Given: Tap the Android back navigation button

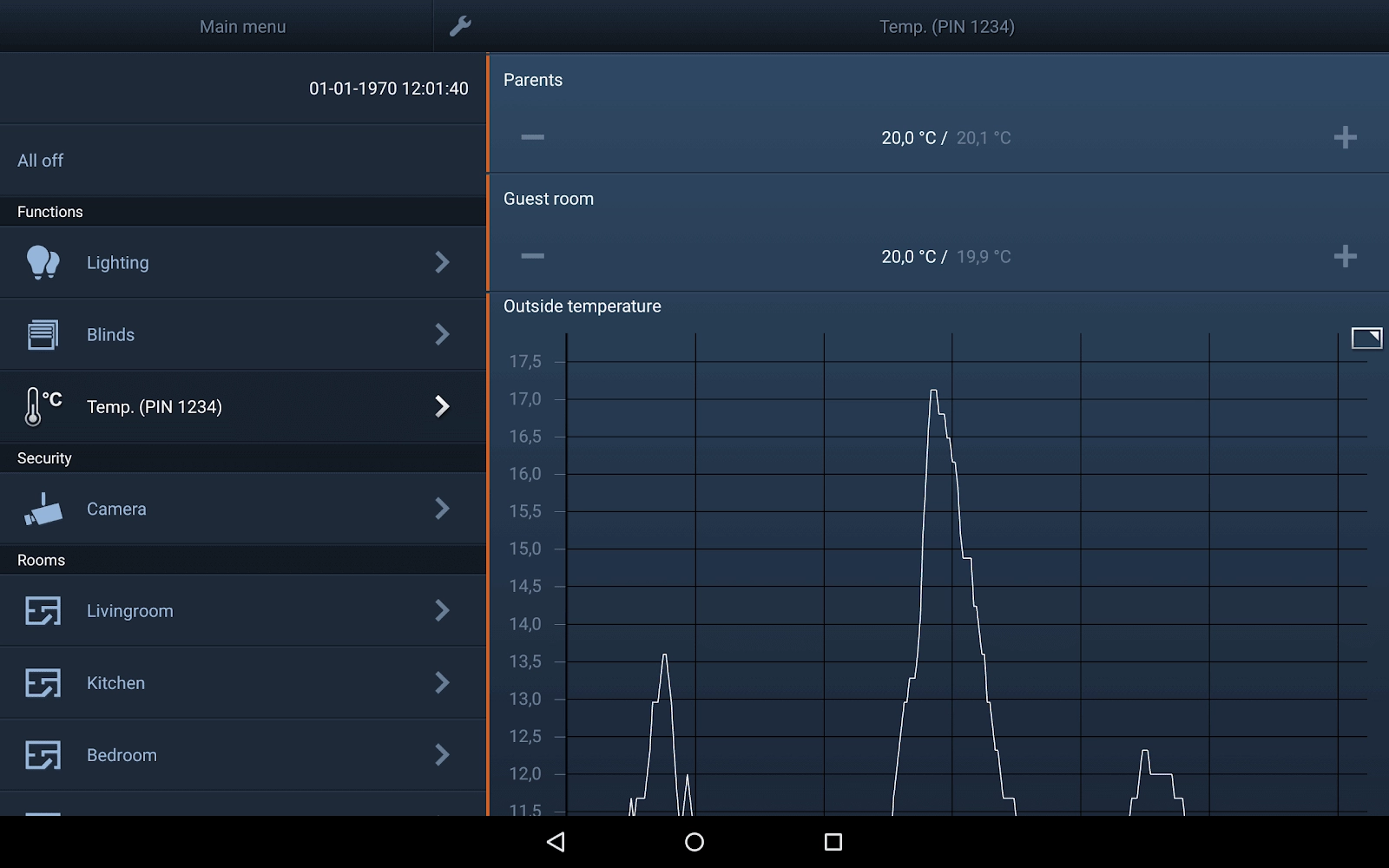Looking at the screenshot, I should tap(556, 841).
